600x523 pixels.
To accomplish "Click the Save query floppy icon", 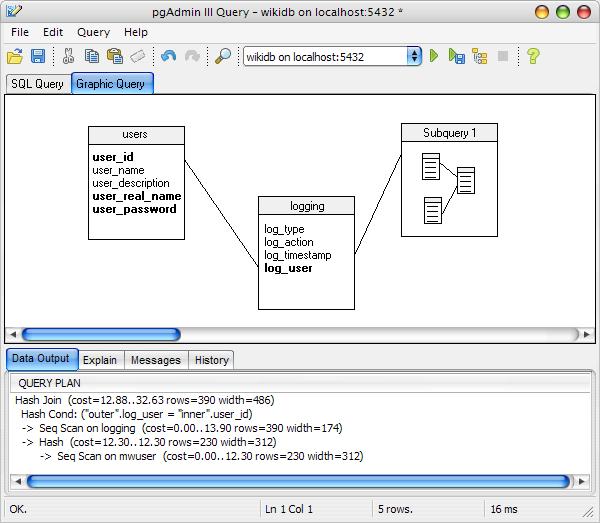I will pyautogui.click(x=38, y=56).
